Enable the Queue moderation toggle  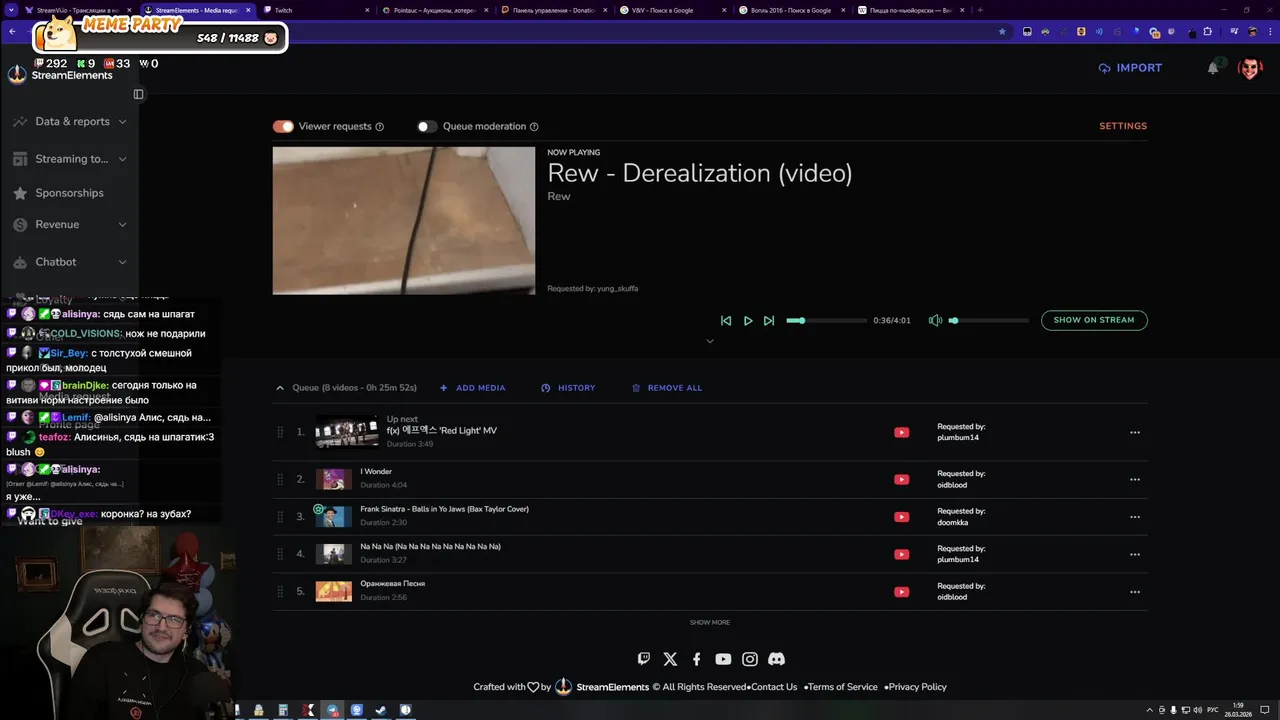pos(427,127)
